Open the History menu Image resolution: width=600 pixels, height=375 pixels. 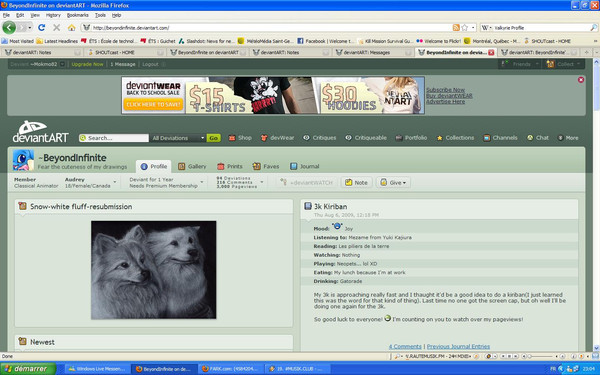[53, 15]
